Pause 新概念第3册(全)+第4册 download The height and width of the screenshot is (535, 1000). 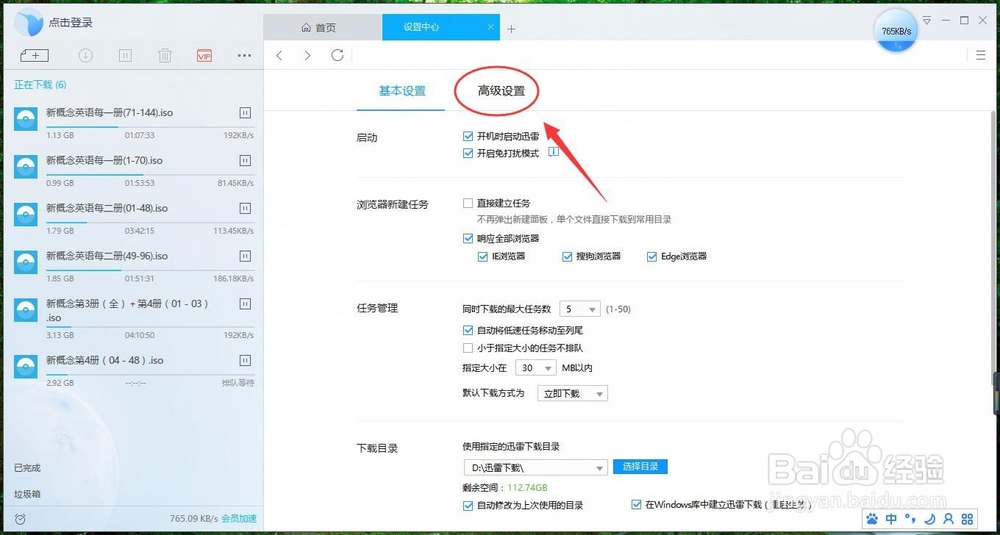coord(245,304)
